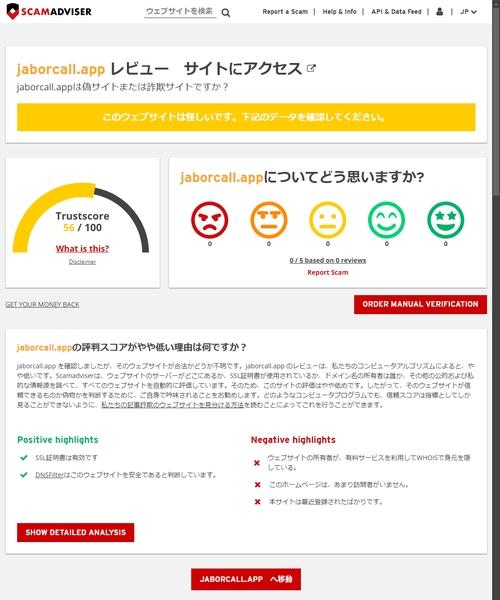Open the JP language dropdown

click(468, 12)
